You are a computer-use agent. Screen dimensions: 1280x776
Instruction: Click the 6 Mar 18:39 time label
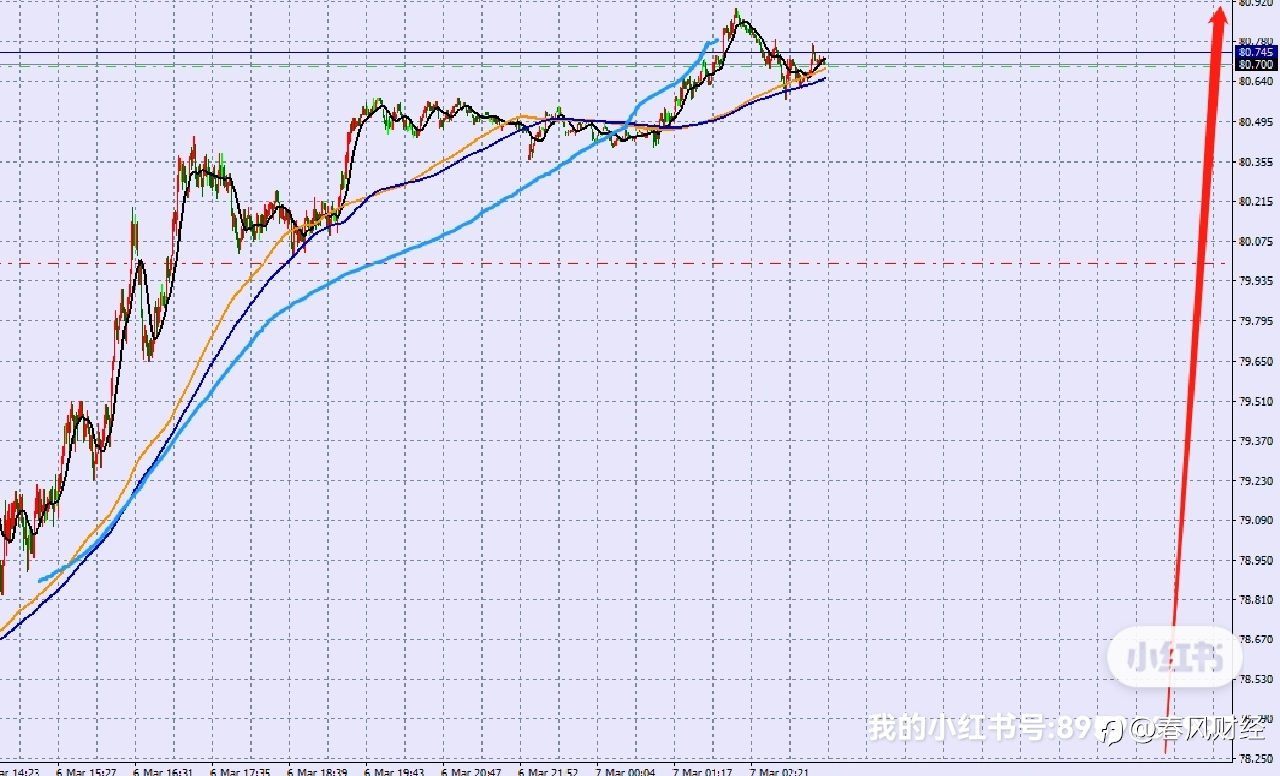[x=318, y=771]
